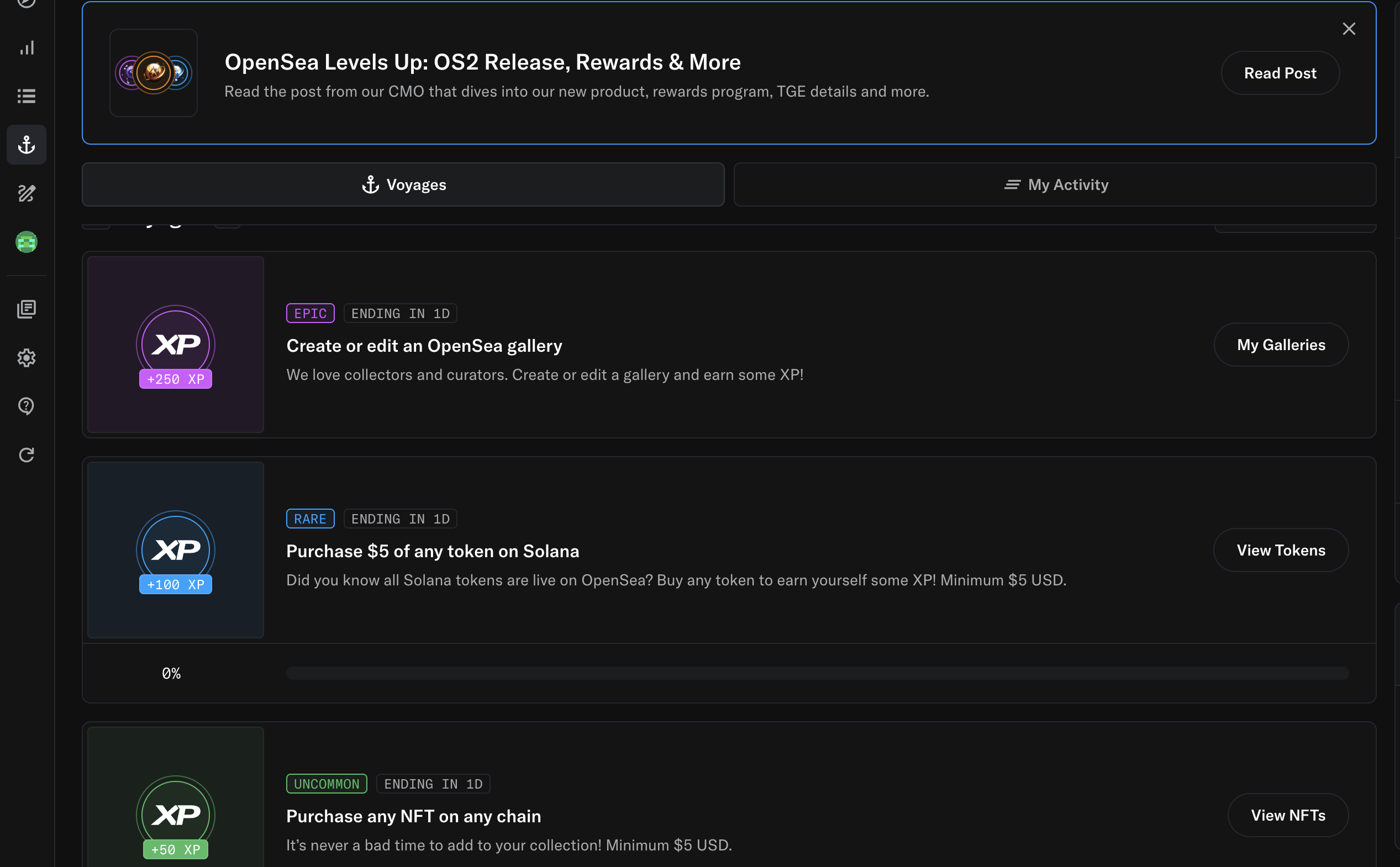Click the +100 XP Solana voyage thumbnail
The width and height of the screenshot is (1400, 867).
176,550
